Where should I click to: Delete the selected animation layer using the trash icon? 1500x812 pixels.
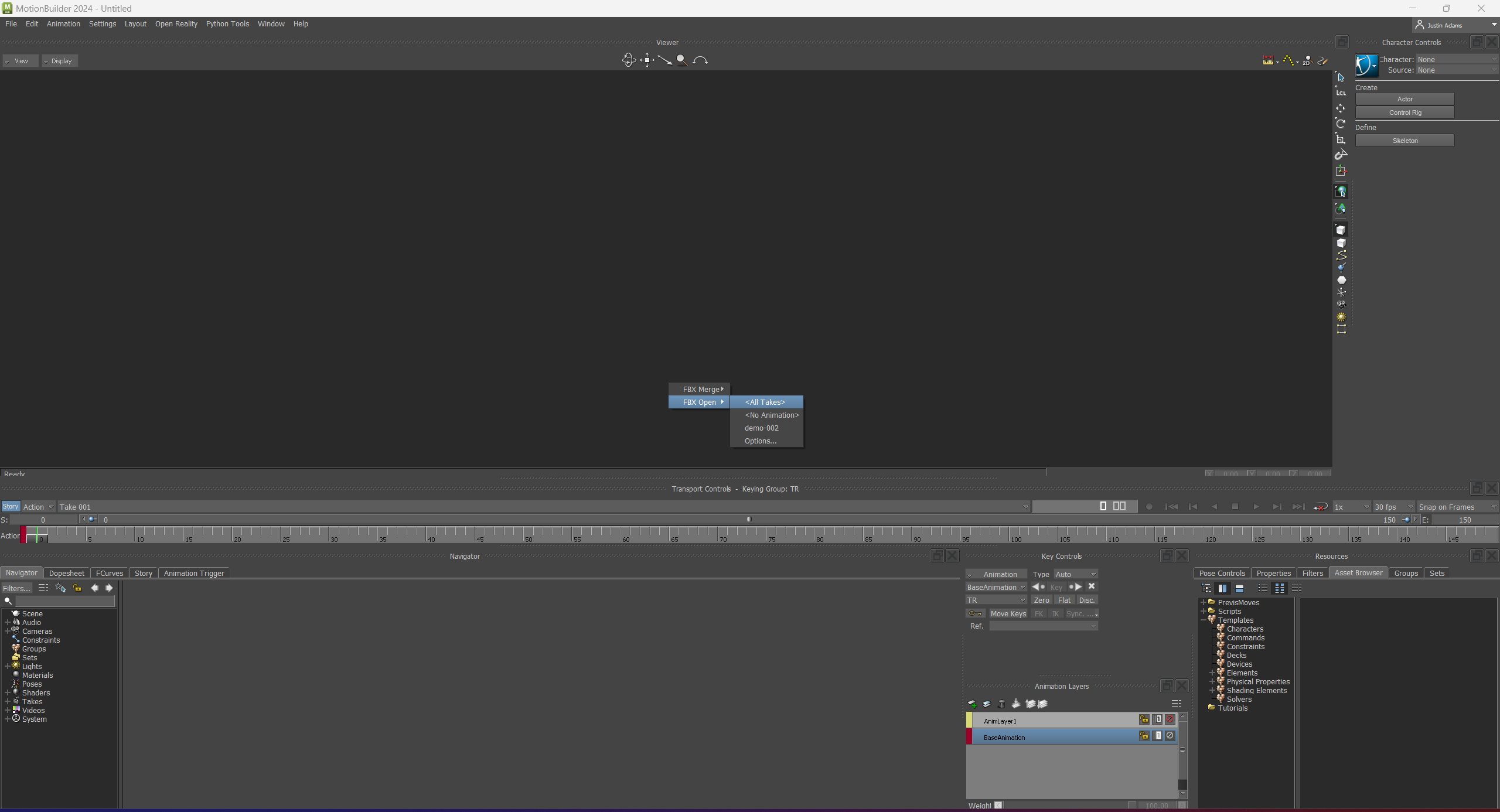point(1001,704)
